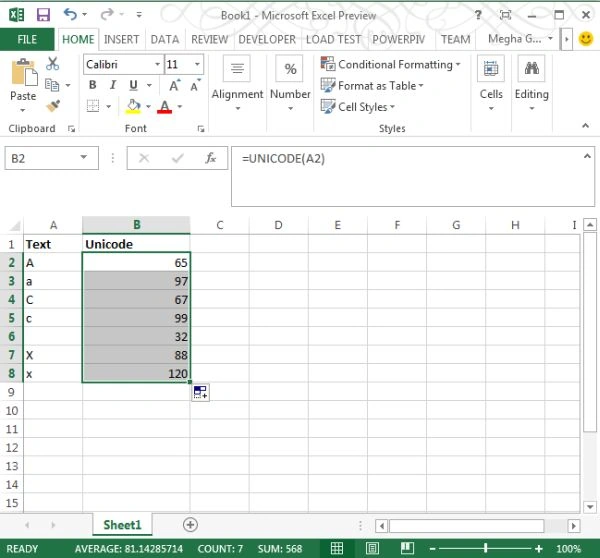The height and width of the screenshot is (558, 600).
Task: Undo the last action
Action: click(x=70, y=15)
